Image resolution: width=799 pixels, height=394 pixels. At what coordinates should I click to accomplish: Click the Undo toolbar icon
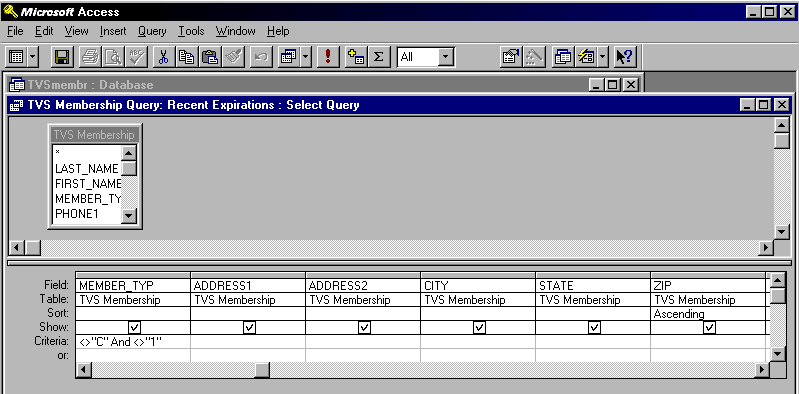tap(261, 57)
